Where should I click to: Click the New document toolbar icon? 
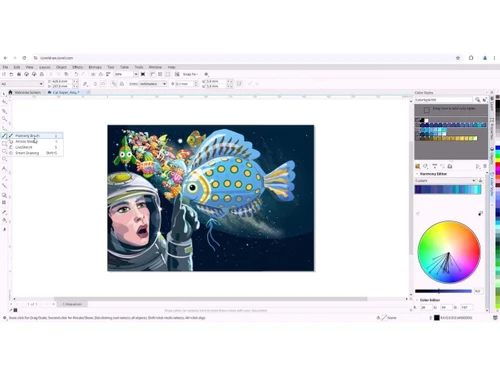pos(4,74)
